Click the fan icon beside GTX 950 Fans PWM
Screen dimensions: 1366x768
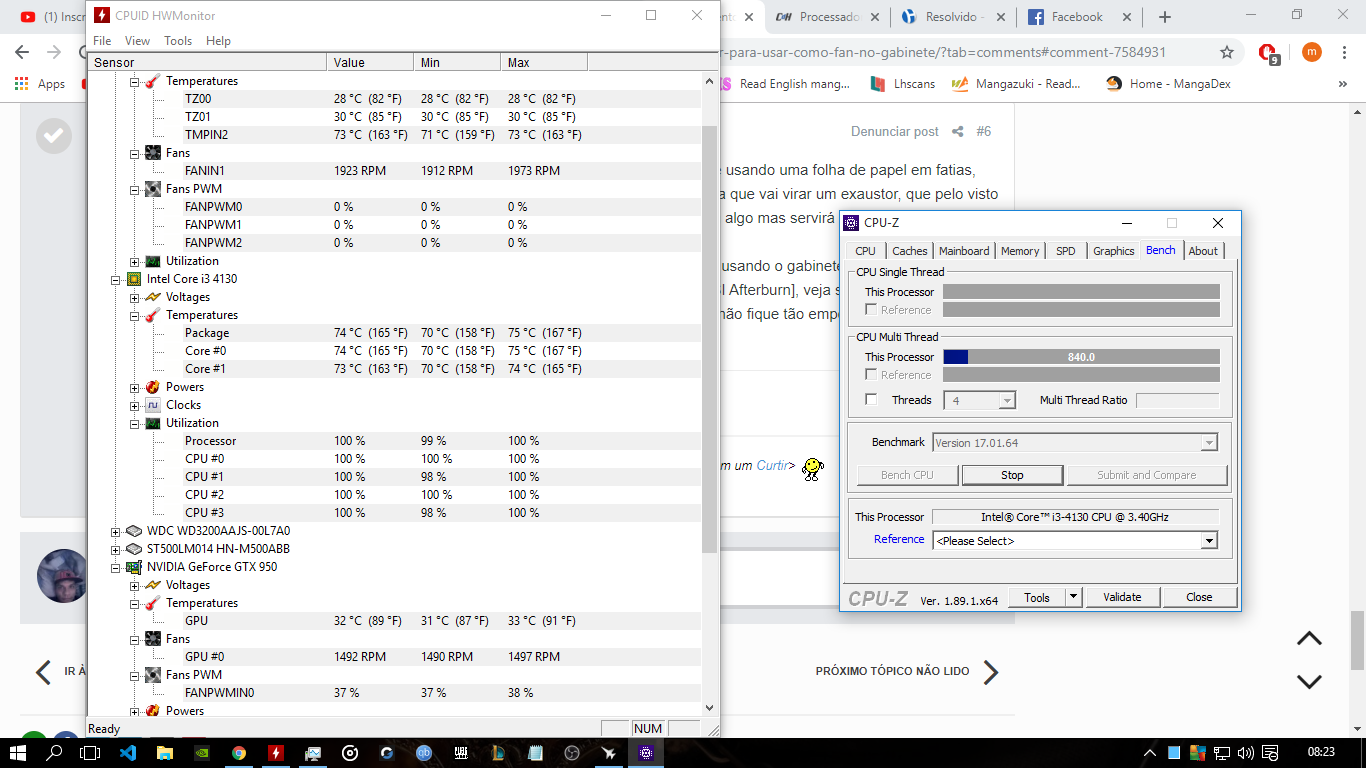tap(152, 675)
